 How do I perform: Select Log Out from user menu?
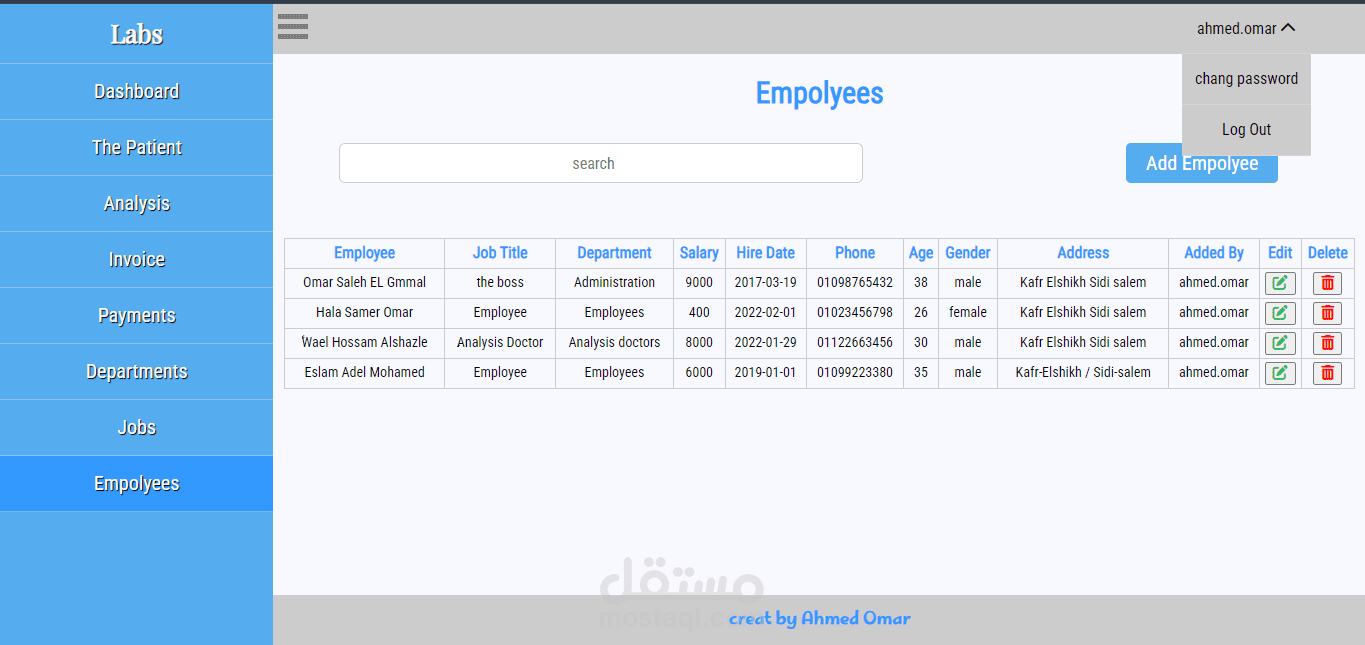[1246, 130]
